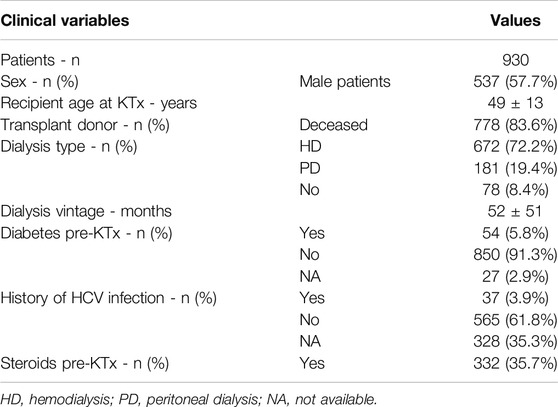This screenshot has width=558, height=407.
Task: Click the 328 (35.3%) value
Action: (x=515, y=342)
